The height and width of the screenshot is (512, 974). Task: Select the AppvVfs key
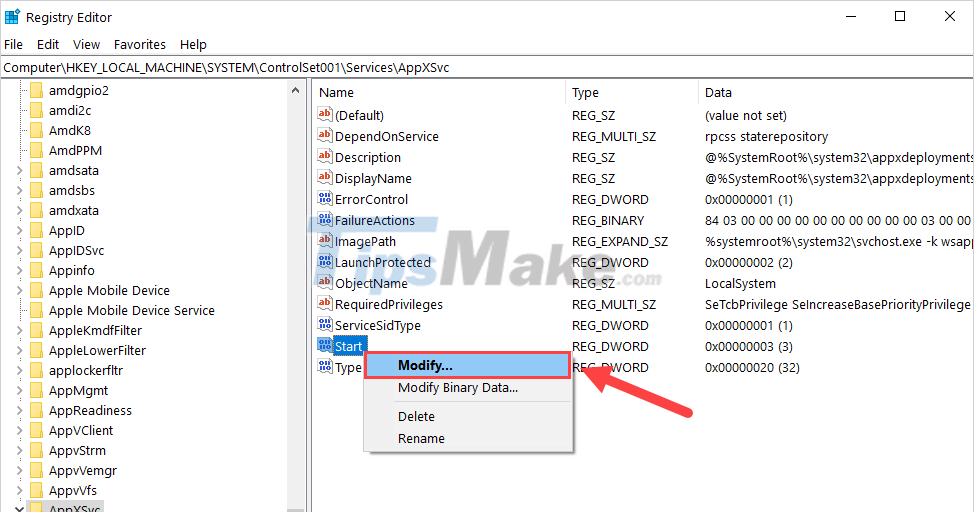point(73,490)
